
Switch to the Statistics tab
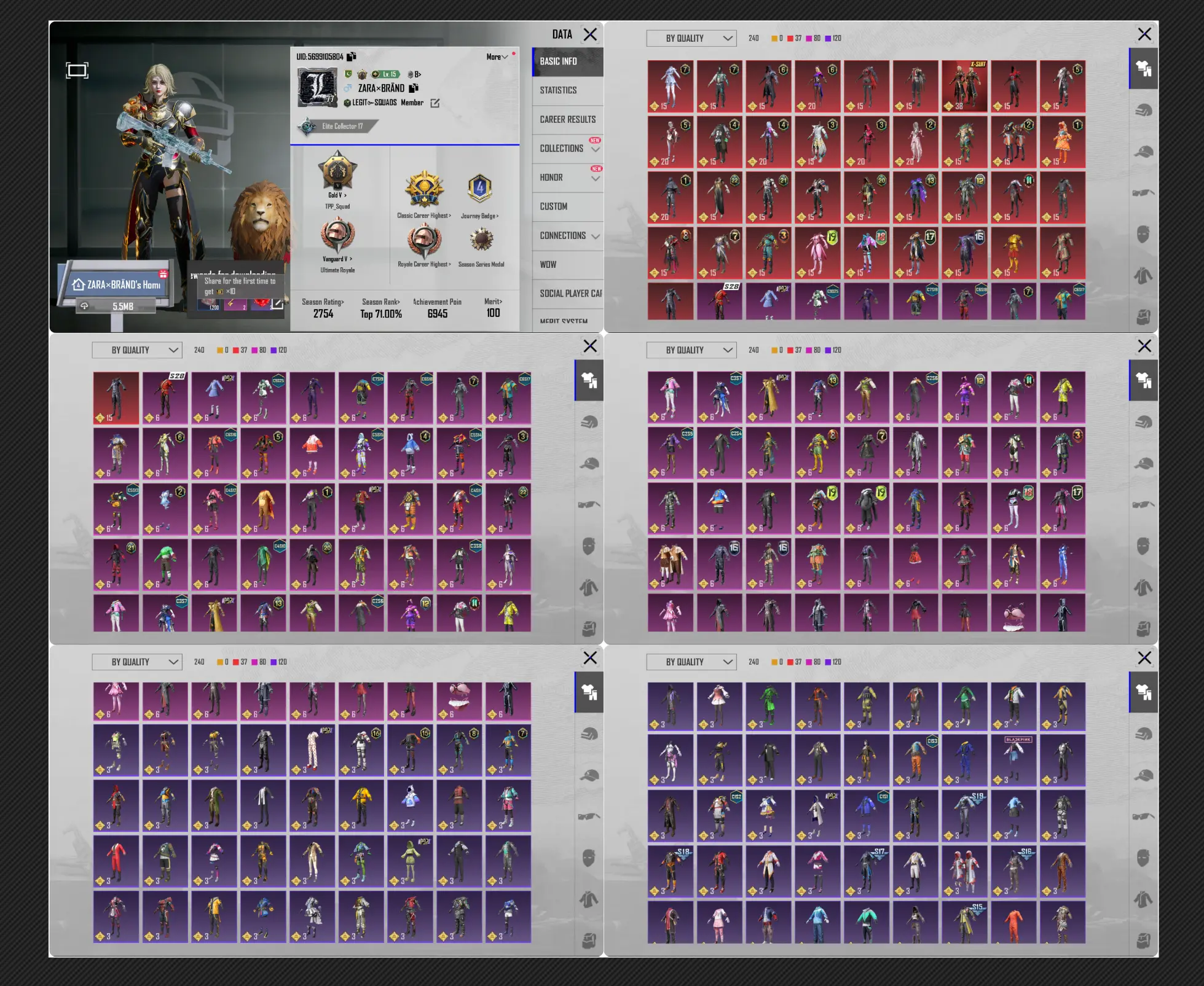click(x=558, y=90)
